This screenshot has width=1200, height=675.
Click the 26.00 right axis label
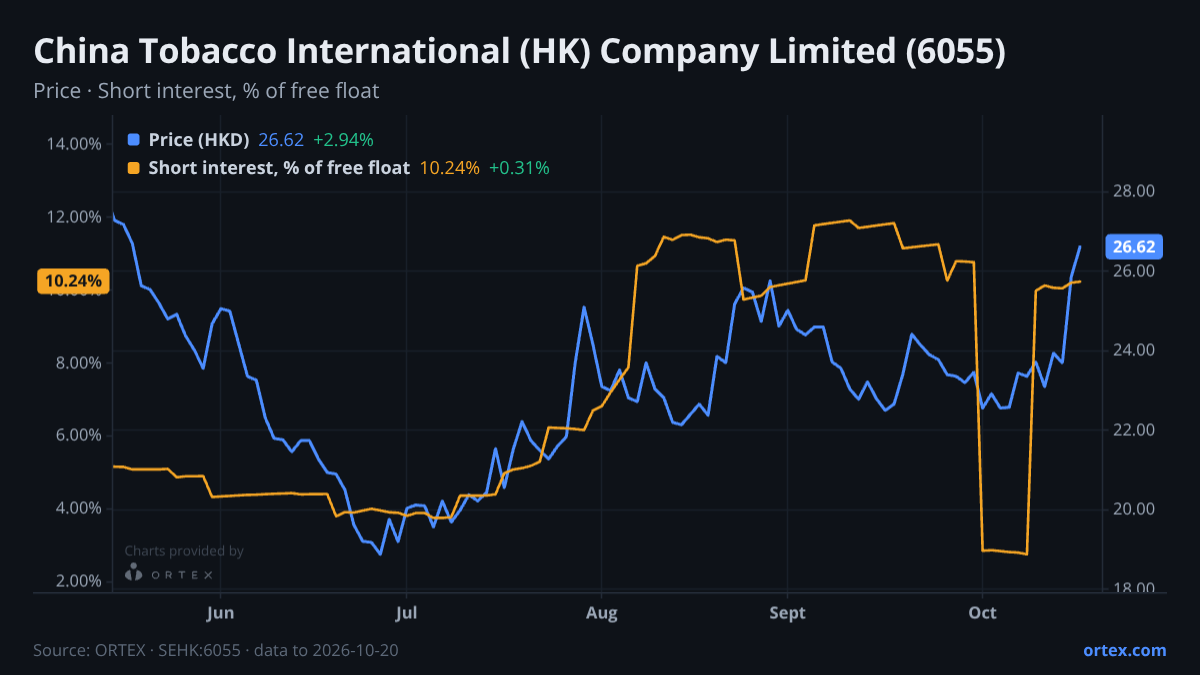1133,271
